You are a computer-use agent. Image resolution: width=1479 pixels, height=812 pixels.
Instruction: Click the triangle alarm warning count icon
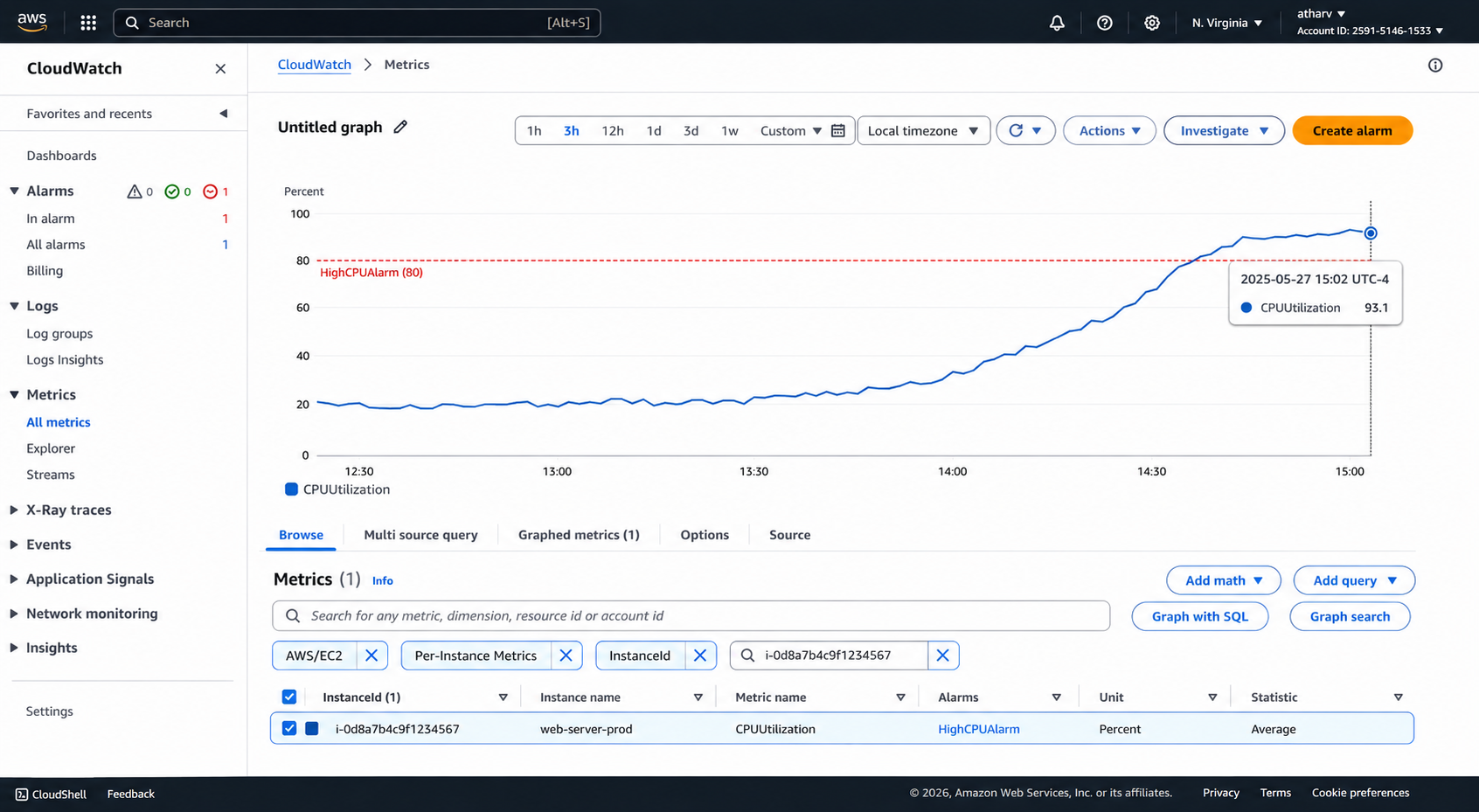pos(135,191)
